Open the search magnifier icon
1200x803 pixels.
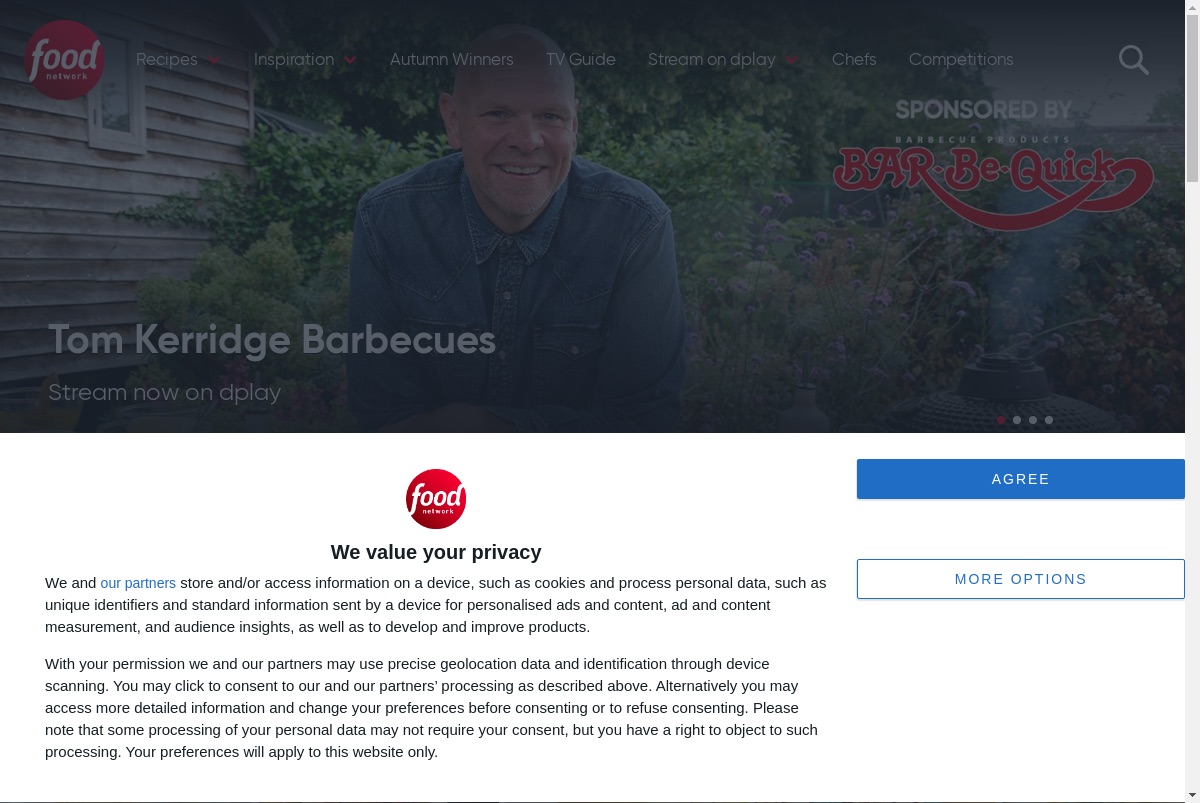click(x=1133, y=60)
